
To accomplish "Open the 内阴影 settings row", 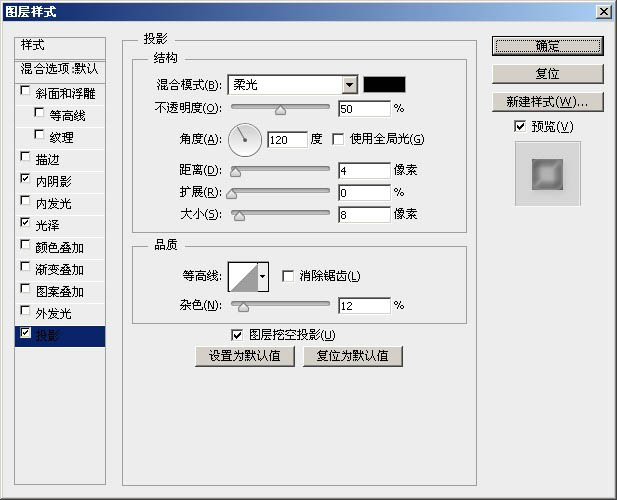I will coord(60,181).
